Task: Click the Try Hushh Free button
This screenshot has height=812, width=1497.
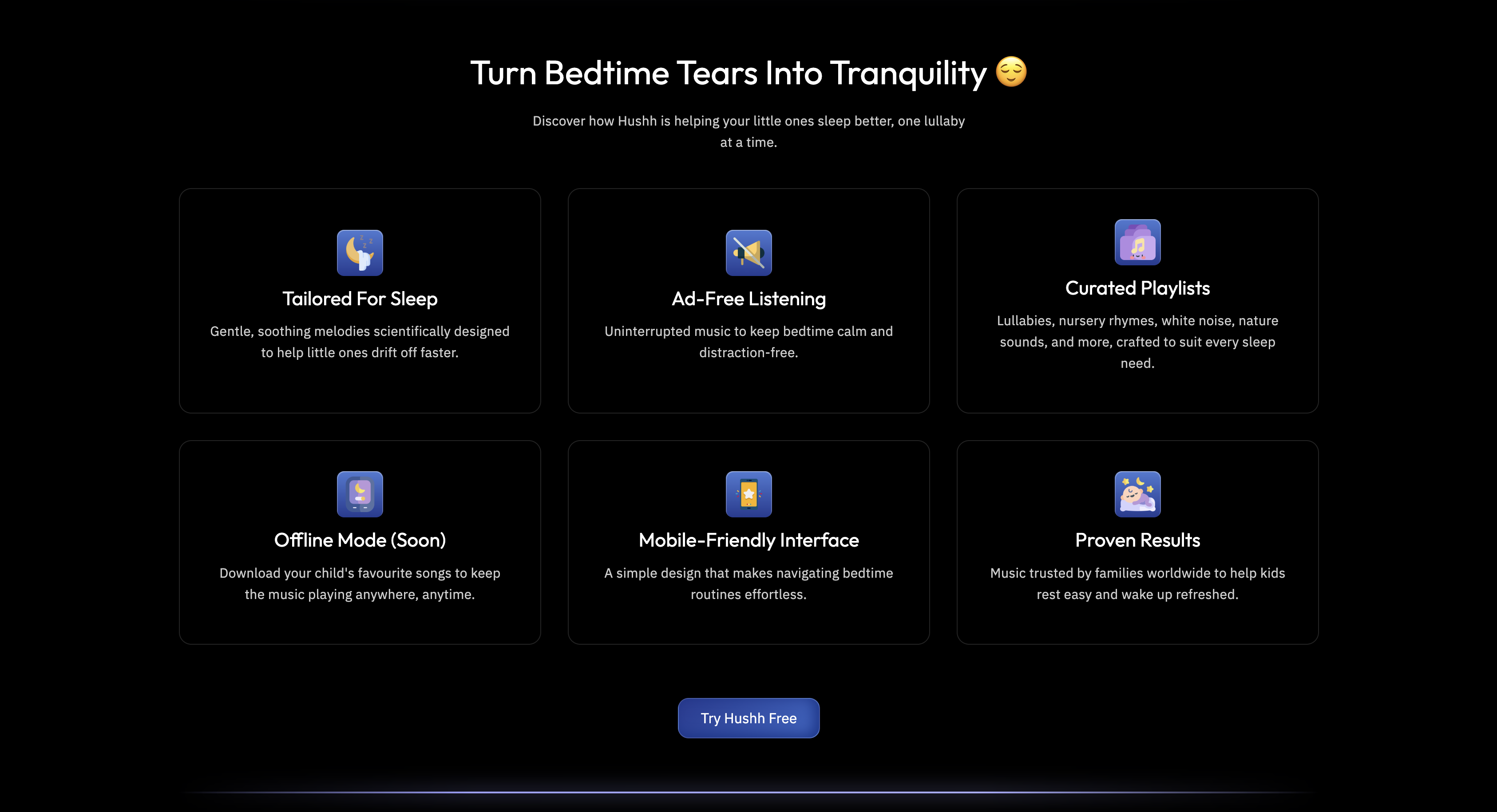Action: pyautogui.click(x=748, y=718)
